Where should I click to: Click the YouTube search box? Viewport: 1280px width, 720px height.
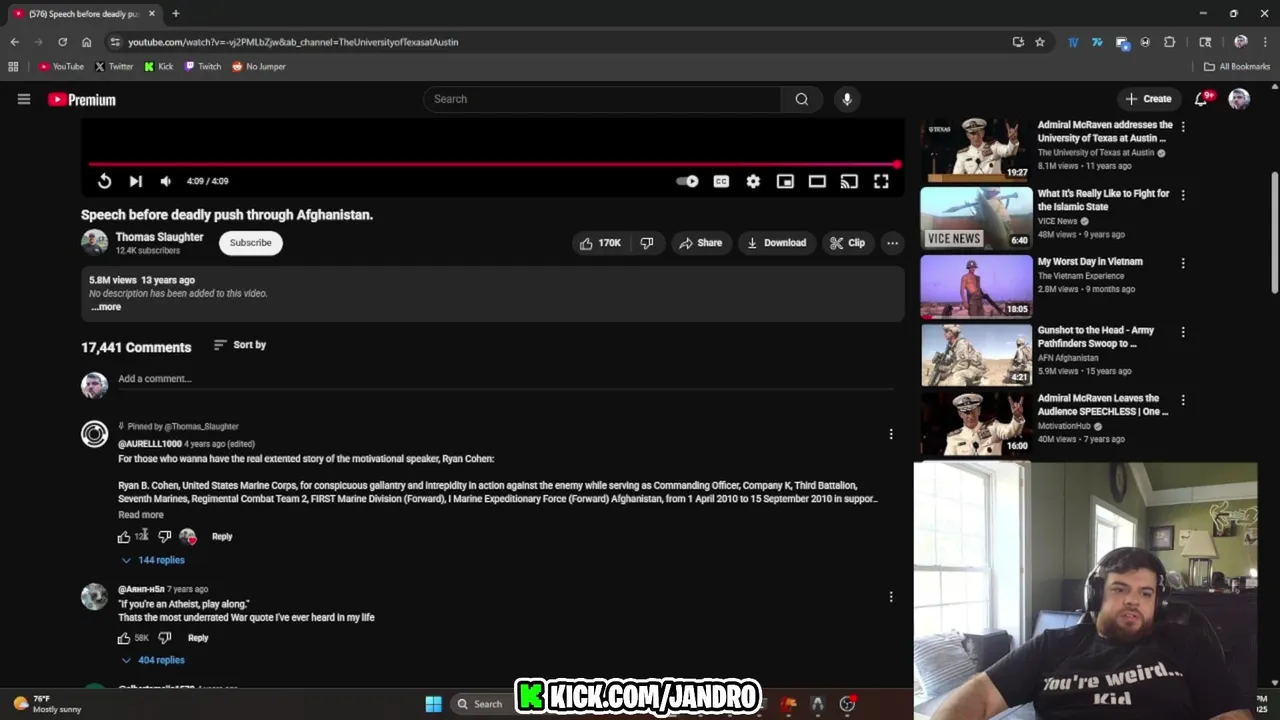(602, 99)
